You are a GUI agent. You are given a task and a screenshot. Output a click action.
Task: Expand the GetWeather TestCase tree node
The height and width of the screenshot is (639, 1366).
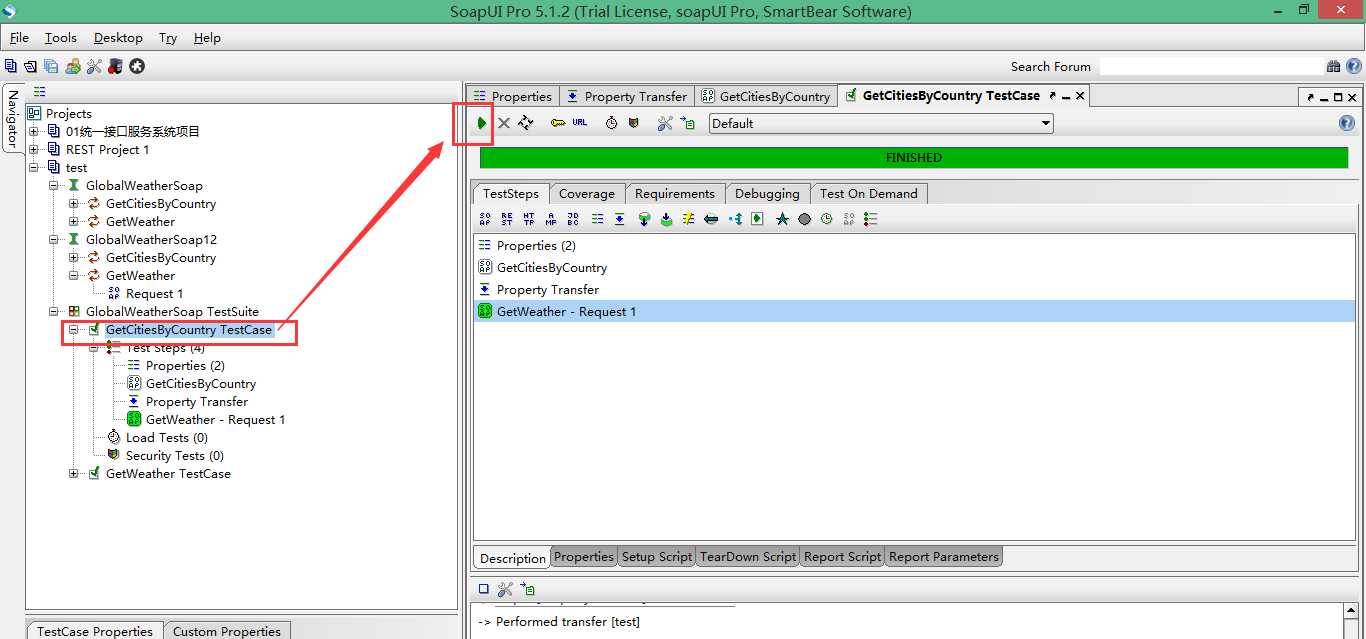tap(74, 474)
